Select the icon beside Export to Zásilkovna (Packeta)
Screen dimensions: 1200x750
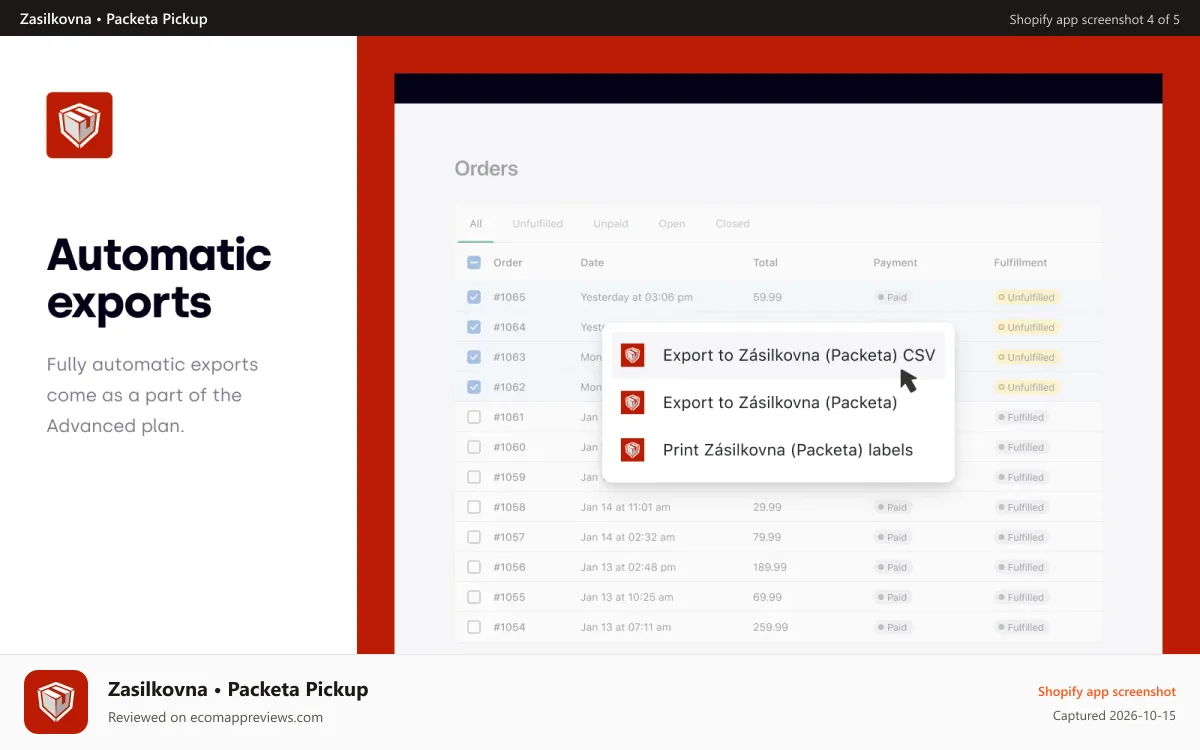click(x=632, y=403)
